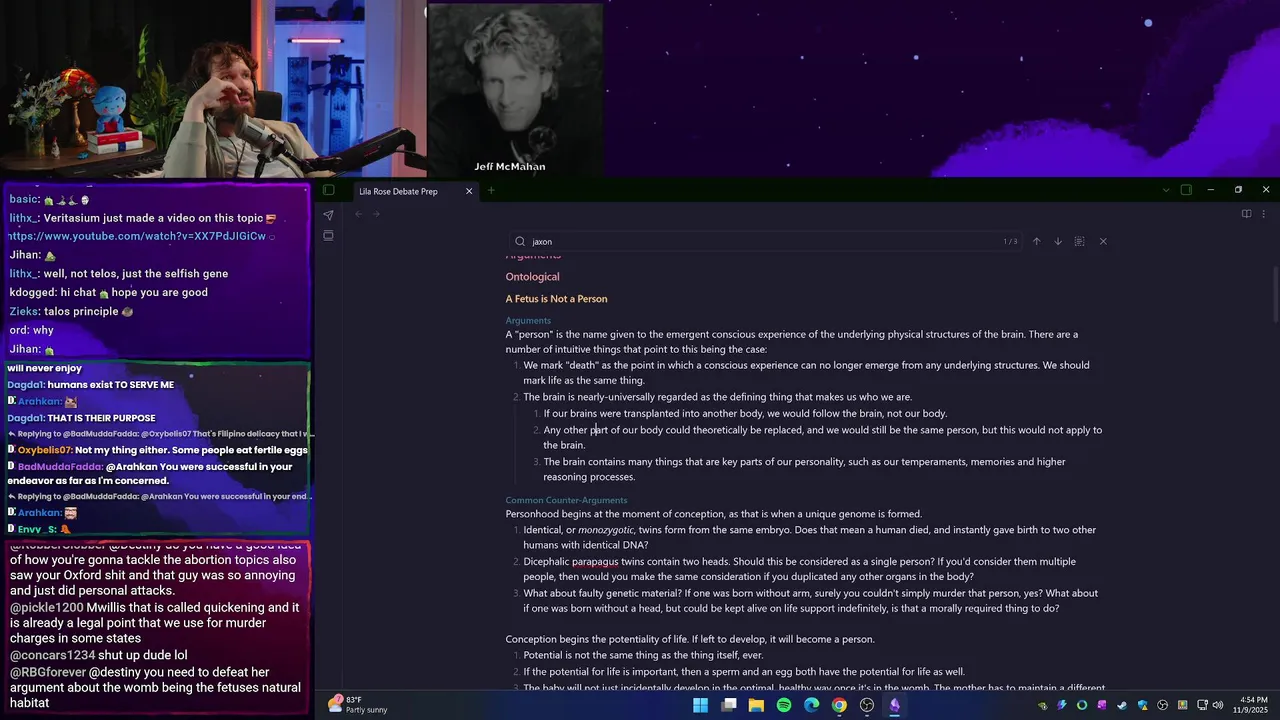Focus the search field containing jaxon
Screen dimensions: 1280x720
click(x=765, y=241)
